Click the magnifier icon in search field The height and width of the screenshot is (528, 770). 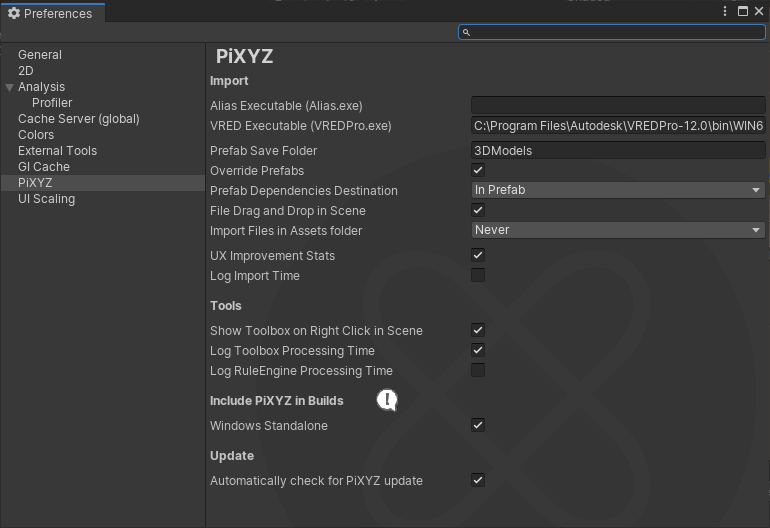466,32
